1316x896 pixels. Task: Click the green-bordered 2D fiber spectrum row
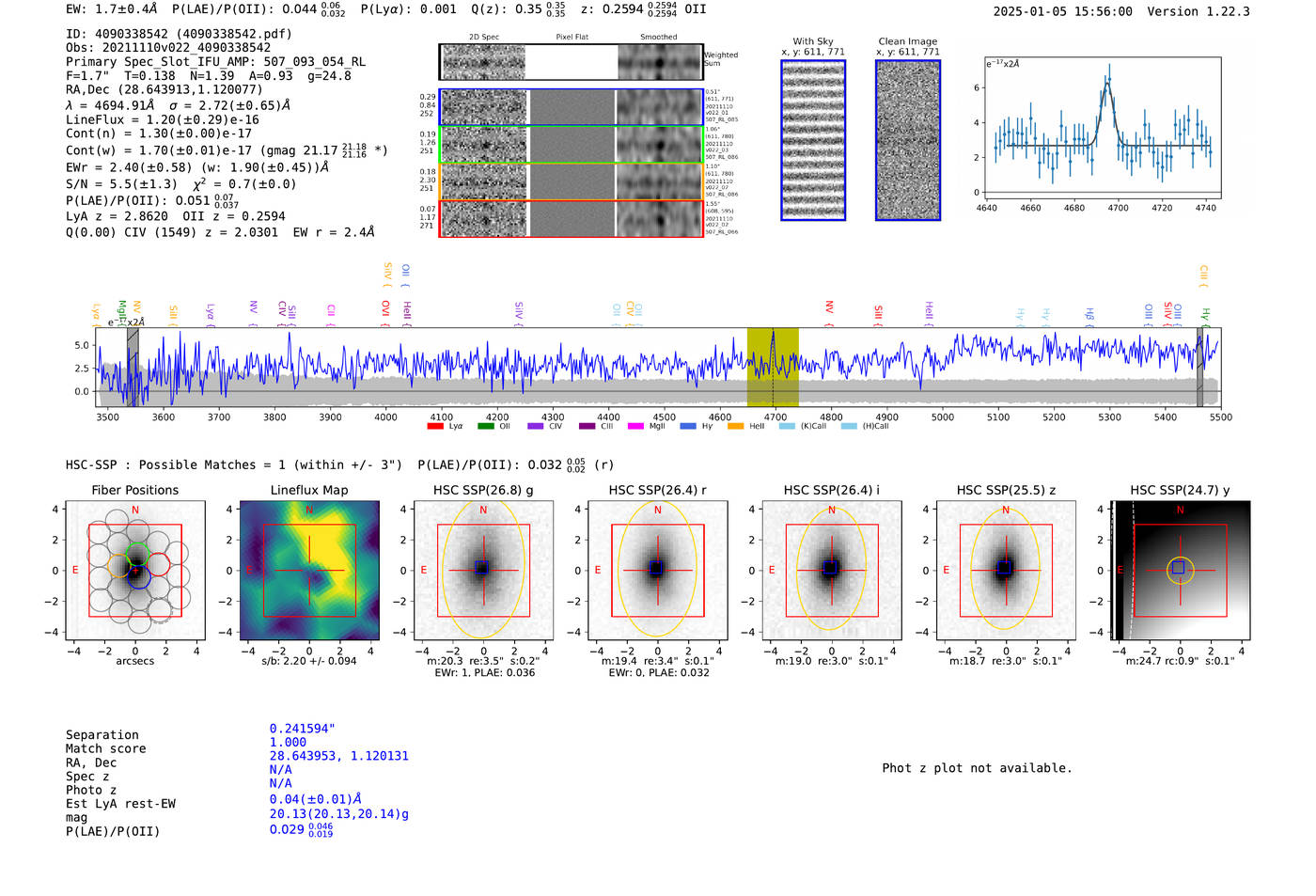click(x=571, y=145)
